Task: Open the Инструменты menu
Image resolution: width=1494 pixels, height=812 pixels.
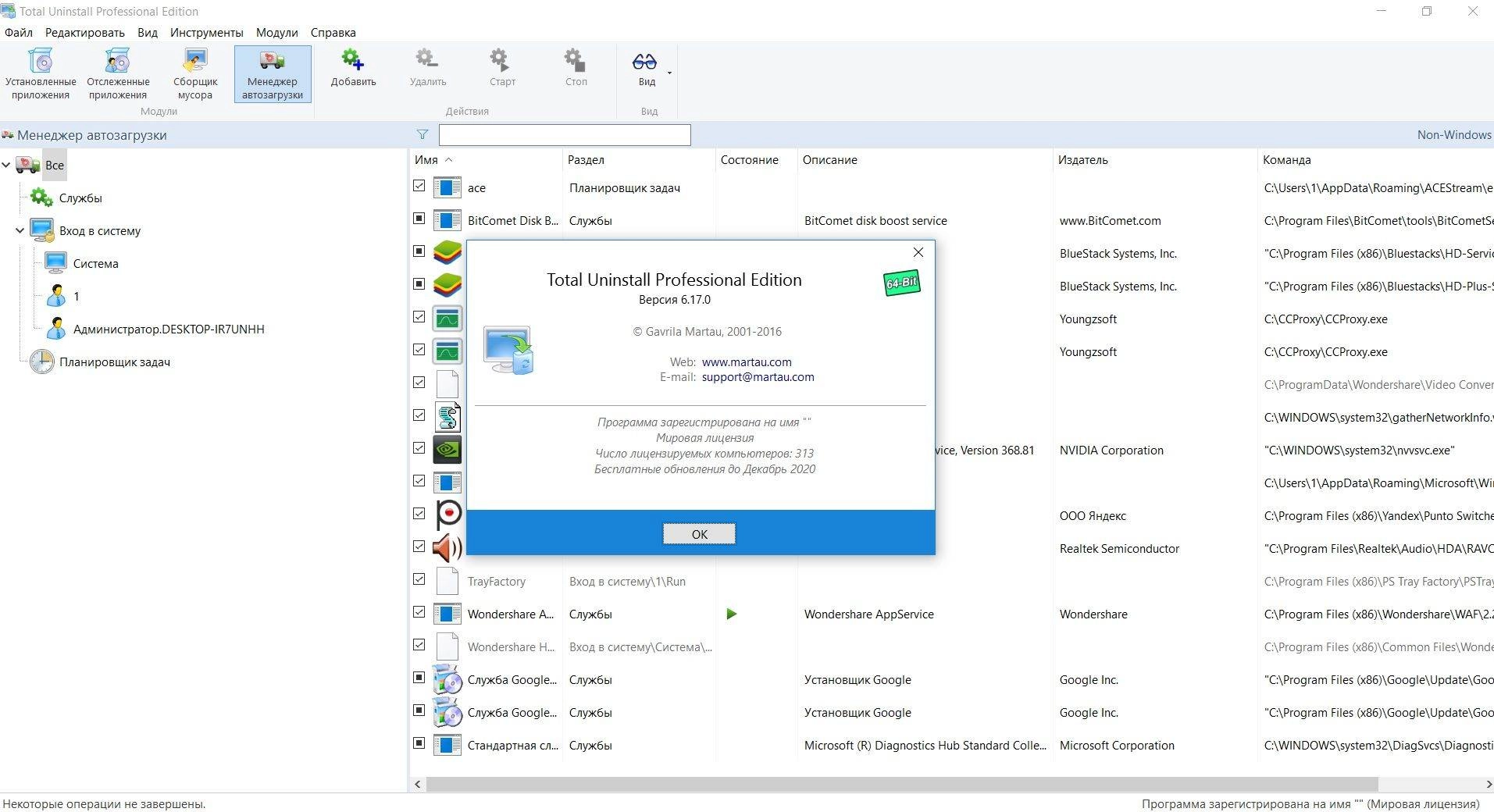Action: (207, 32)
